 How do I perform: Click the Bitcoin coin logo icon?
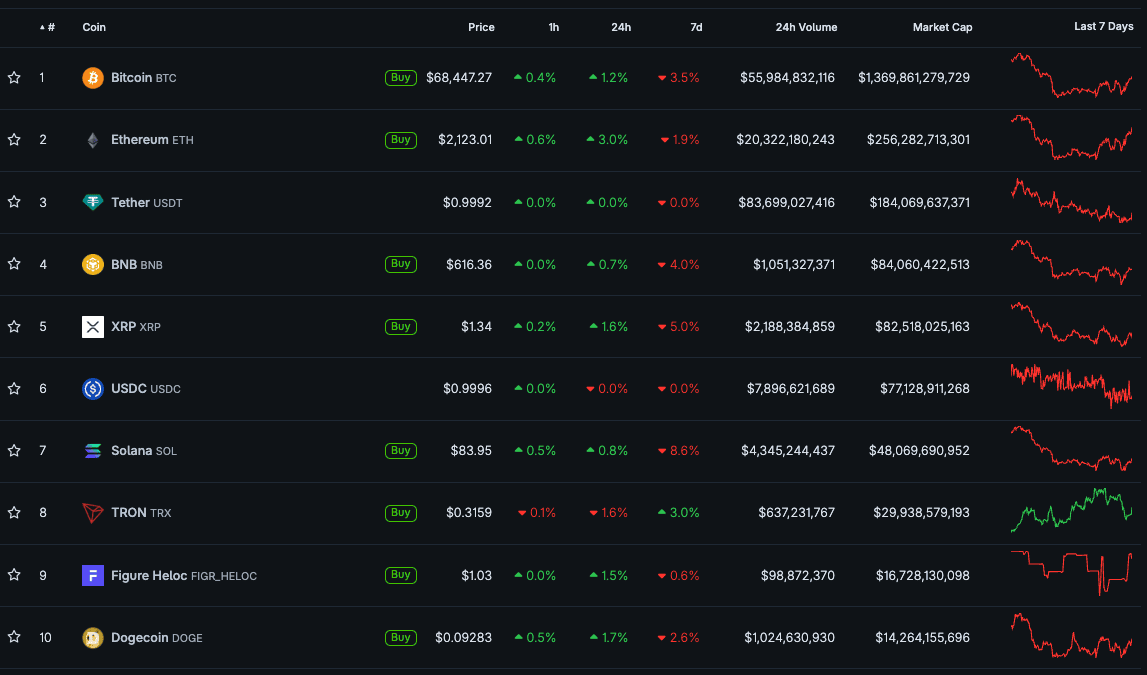click(93, 78)
